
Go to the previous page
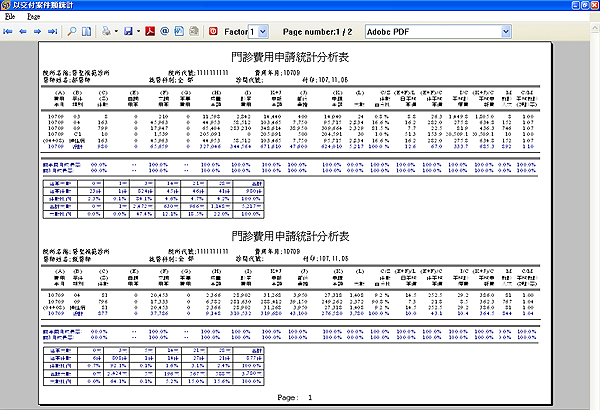pos(22,32)
